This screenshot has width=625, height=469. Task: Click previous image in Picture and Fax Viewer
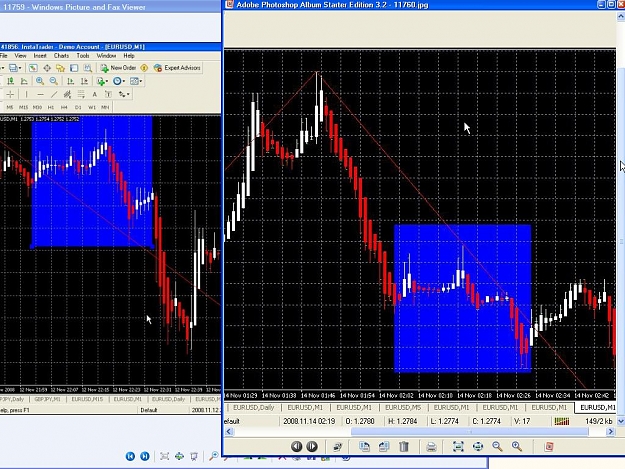click(130, 456)
